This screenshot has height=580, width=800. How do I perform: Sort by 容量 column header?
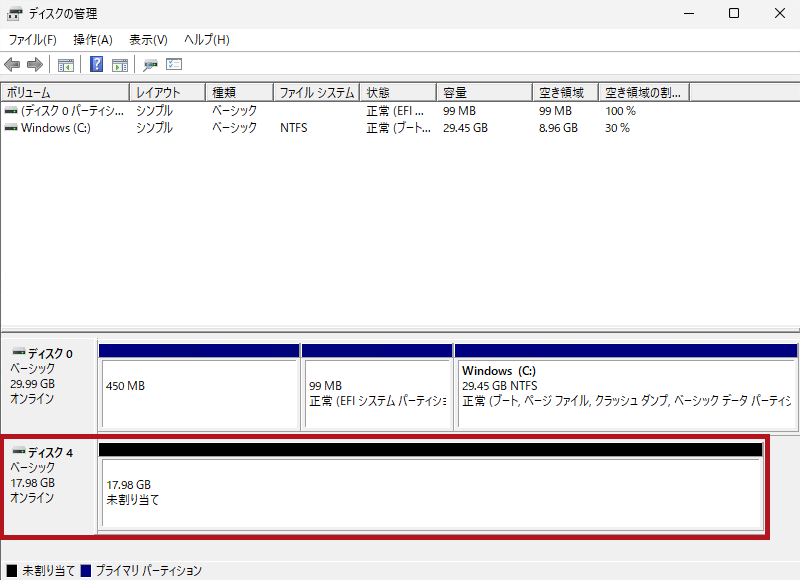tap(483, 92)
